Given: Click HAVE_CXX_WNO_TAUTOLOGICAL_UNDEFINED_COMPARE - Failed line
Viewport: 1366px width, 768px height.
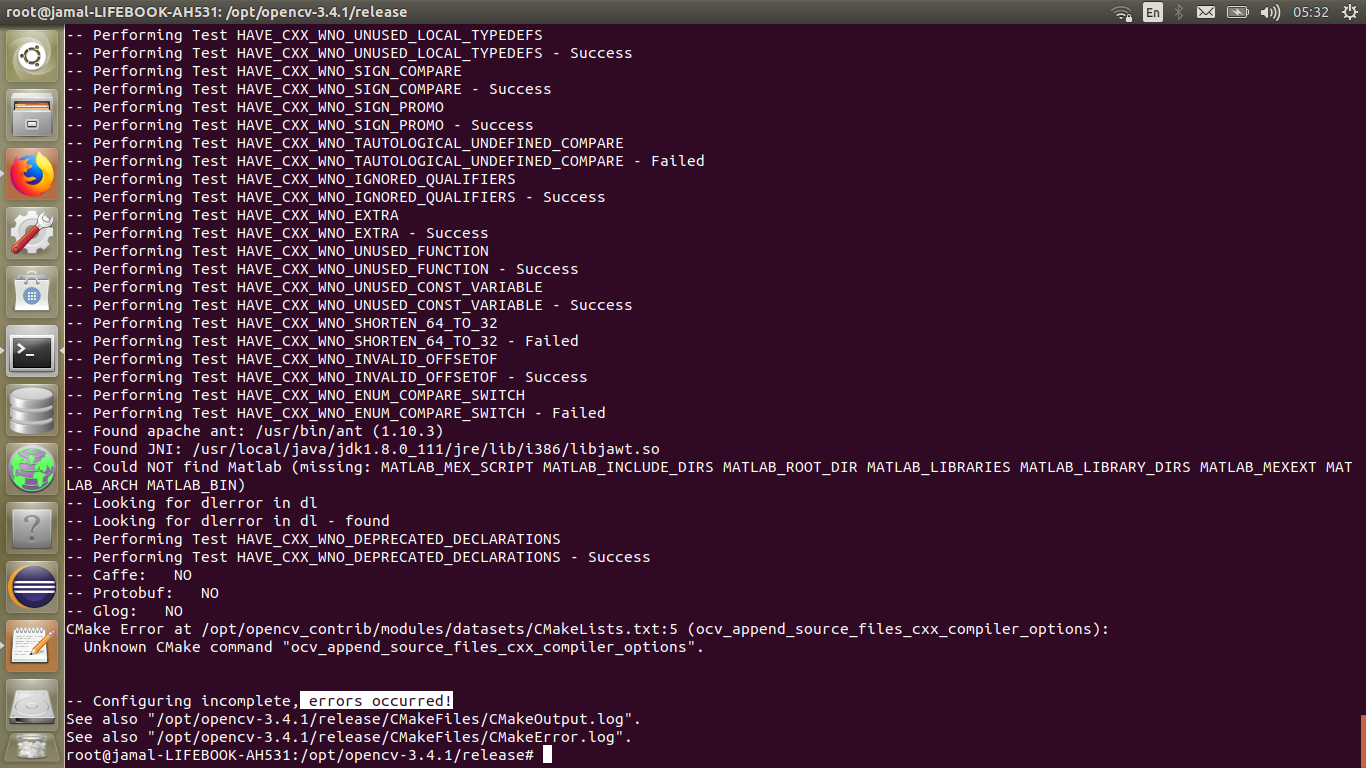Looking at the screenshot, I should click(385, 161).
